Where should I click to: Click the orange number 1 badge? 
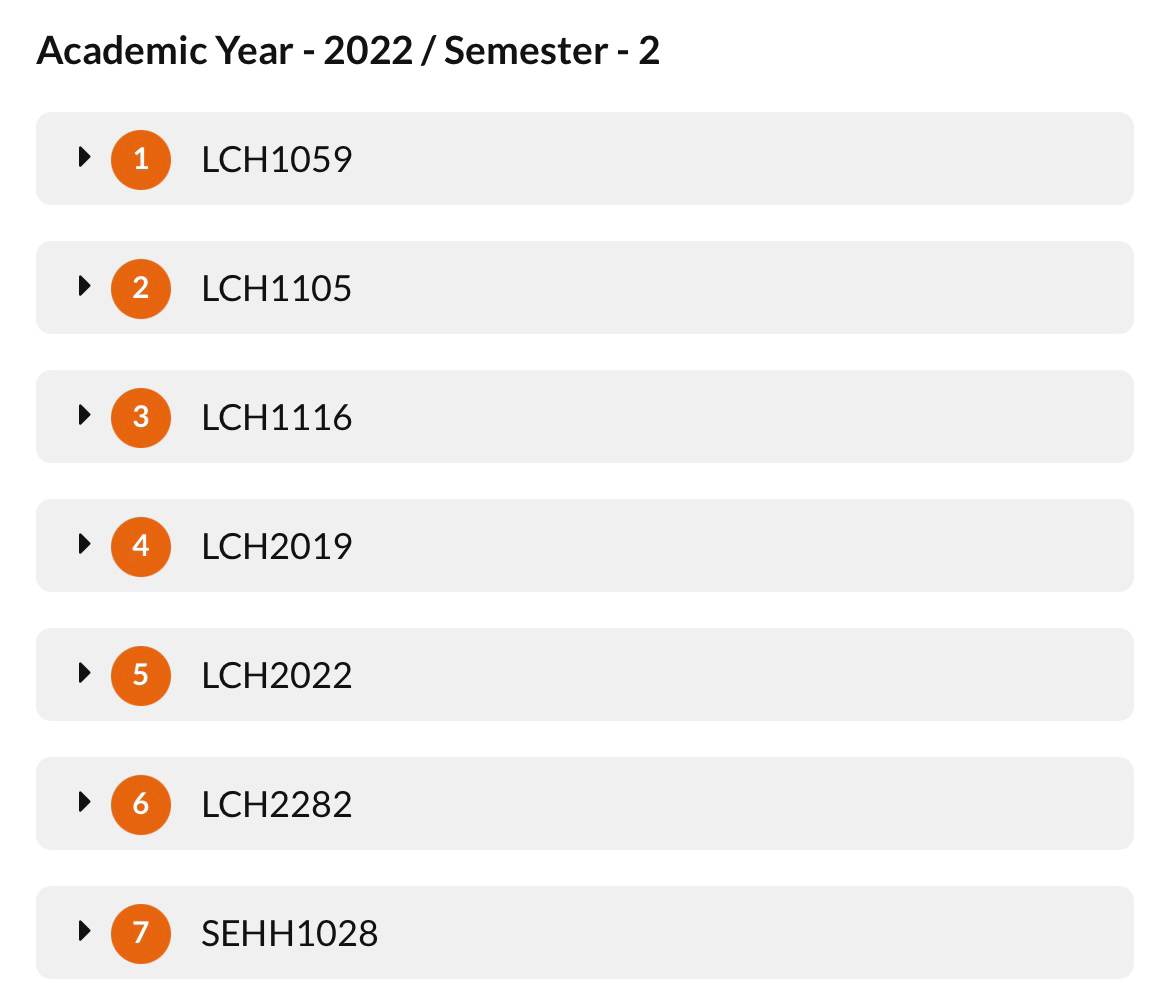tap(141, 159)
